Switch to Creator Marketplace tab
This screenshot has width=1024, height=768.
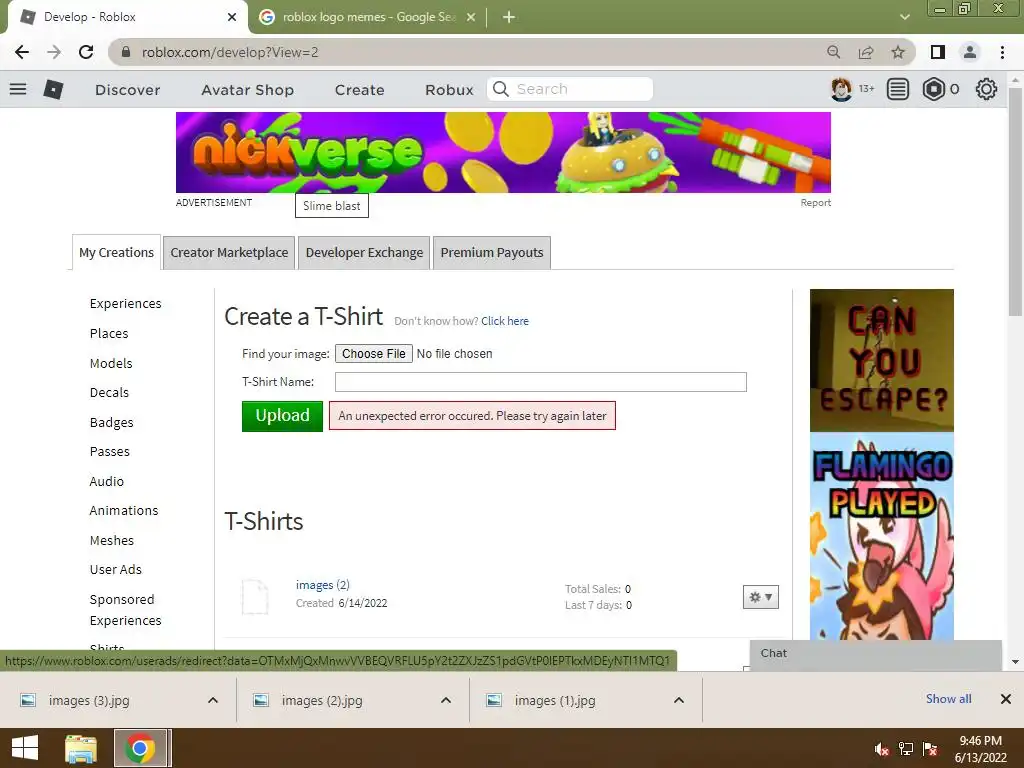(x=229, y=252)
